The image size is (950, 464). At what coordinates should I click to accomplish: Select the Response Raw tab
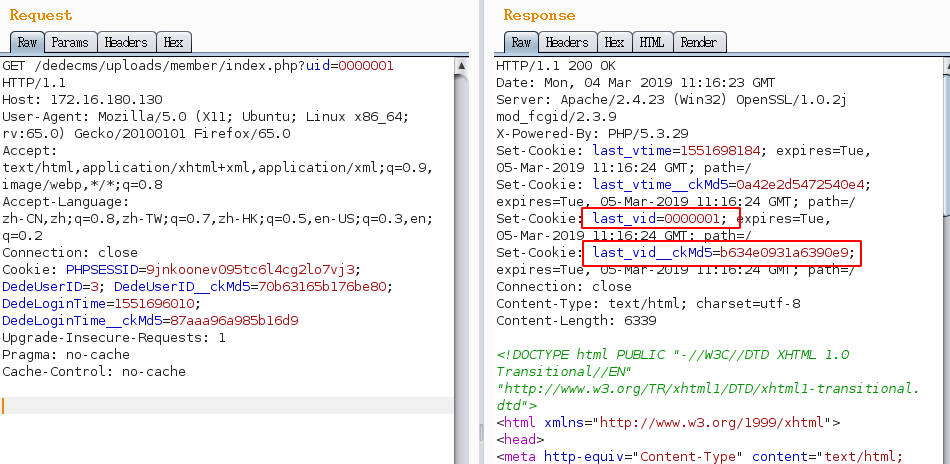coord(521,42)
